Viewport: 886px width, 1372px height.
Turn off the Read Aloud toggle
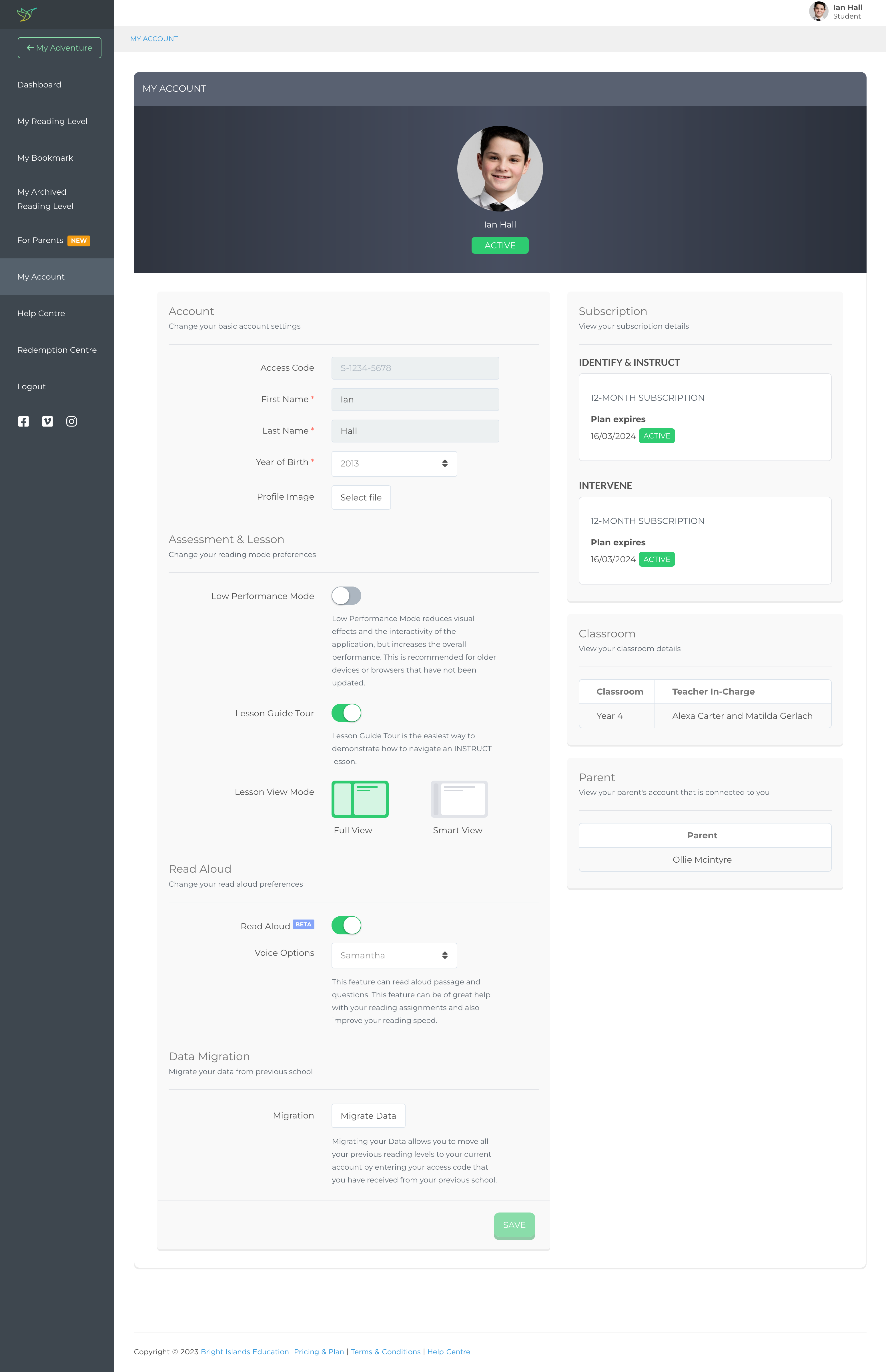pyautogui.click(x=346, y=925)
